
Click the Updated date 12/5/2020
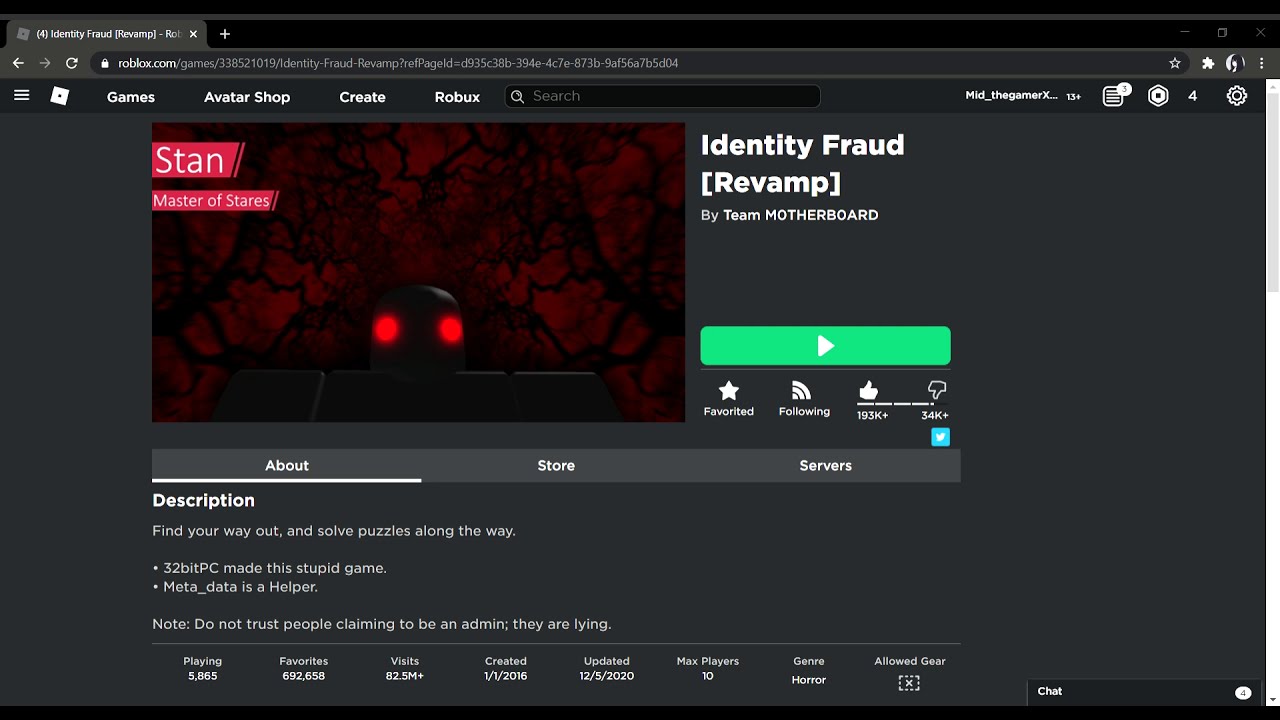click(x=606, y=676)
